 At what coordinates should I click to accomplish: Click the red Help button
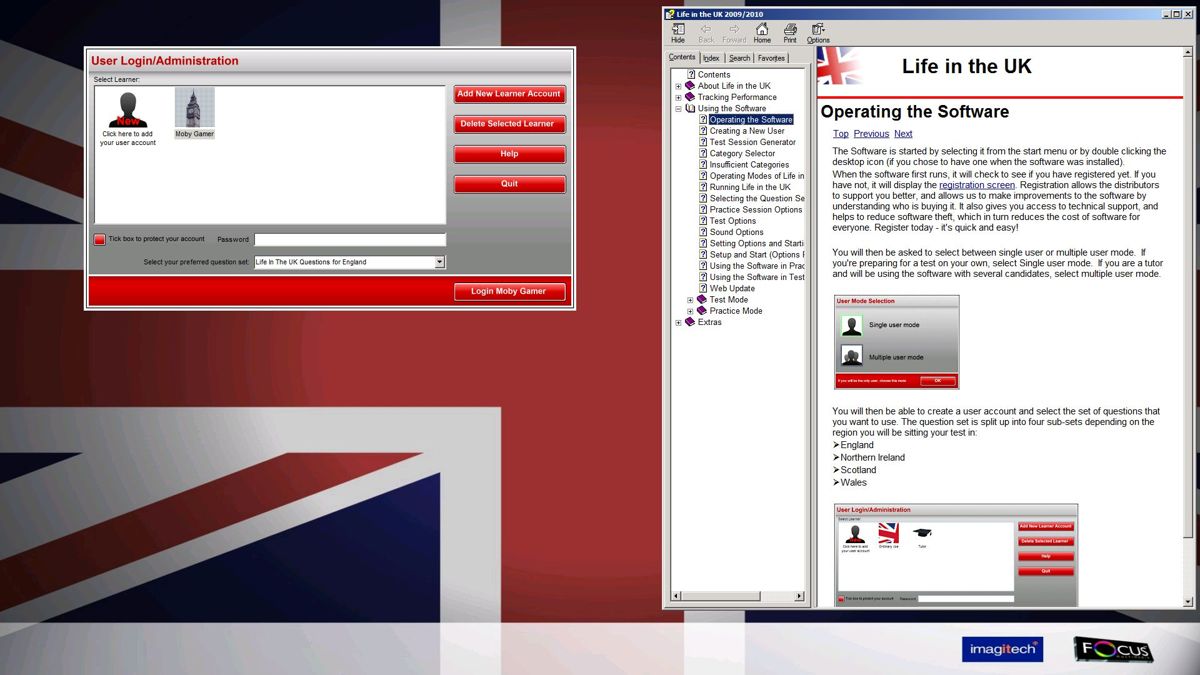click(509, 154)
